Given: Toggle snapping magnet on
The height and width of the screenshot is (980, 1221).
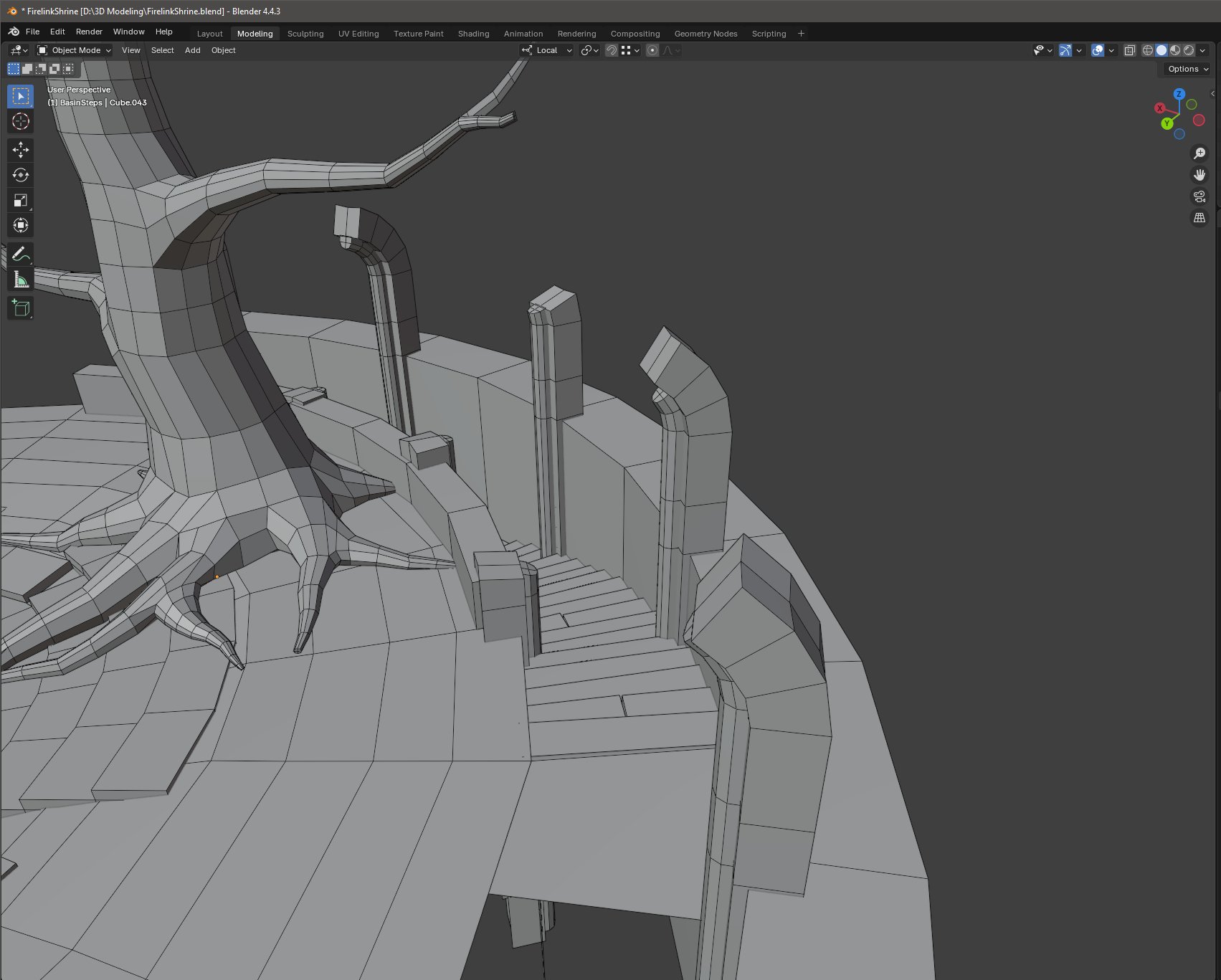Looking at the screenshot, I should click(612, 50).
